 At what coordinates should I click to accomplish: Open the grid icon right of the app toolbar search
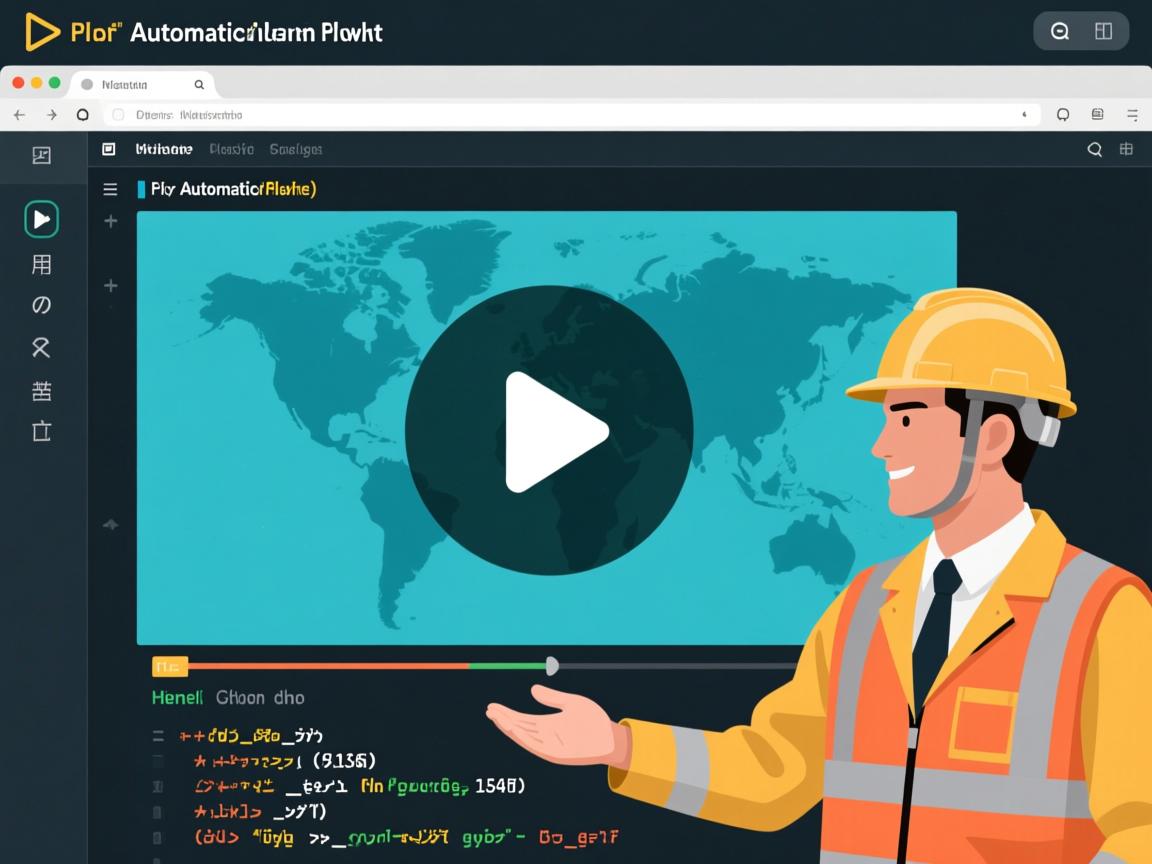click(x=1126, y=150)
